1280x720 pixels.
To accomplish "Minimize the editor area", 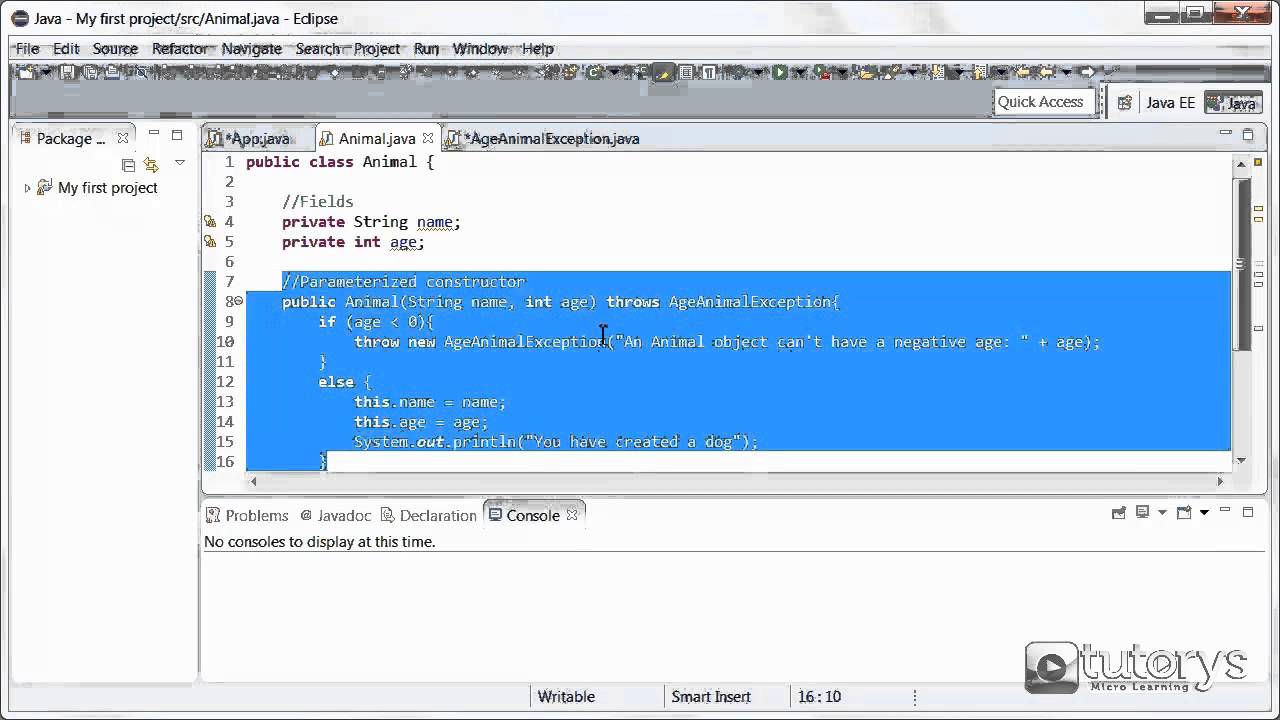I will tap(1226, 134).
